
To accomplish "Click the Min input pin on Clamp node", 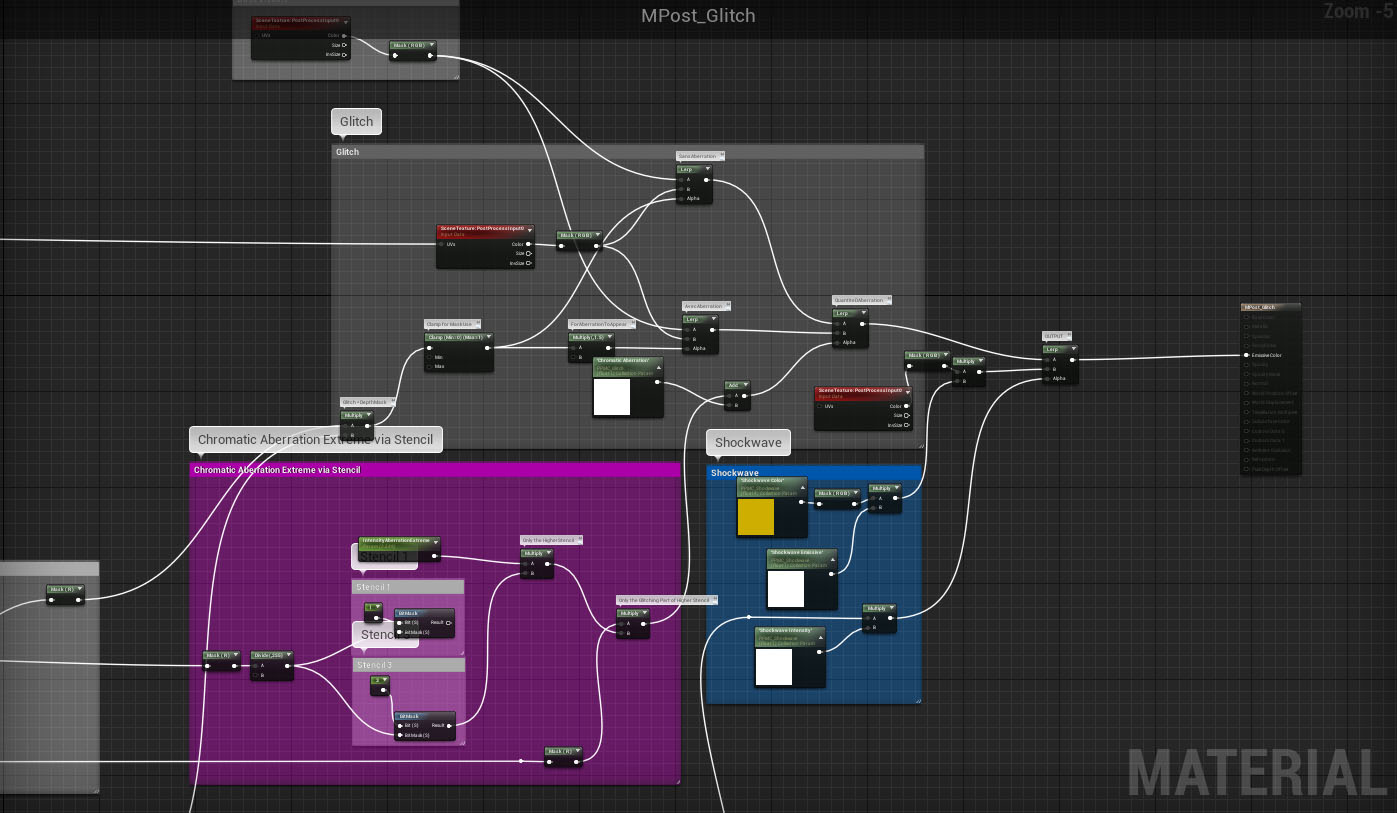I will point(429,357).
